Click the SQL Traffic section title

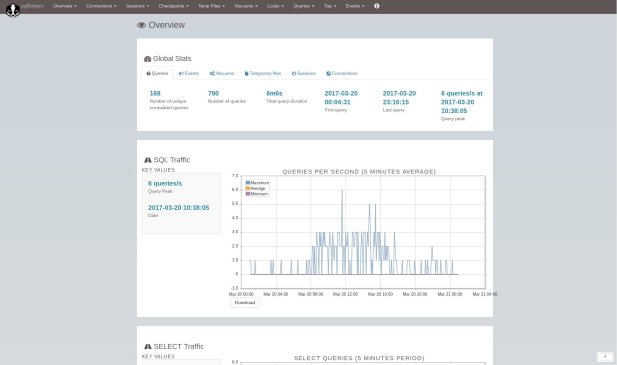tap(172, 160)
